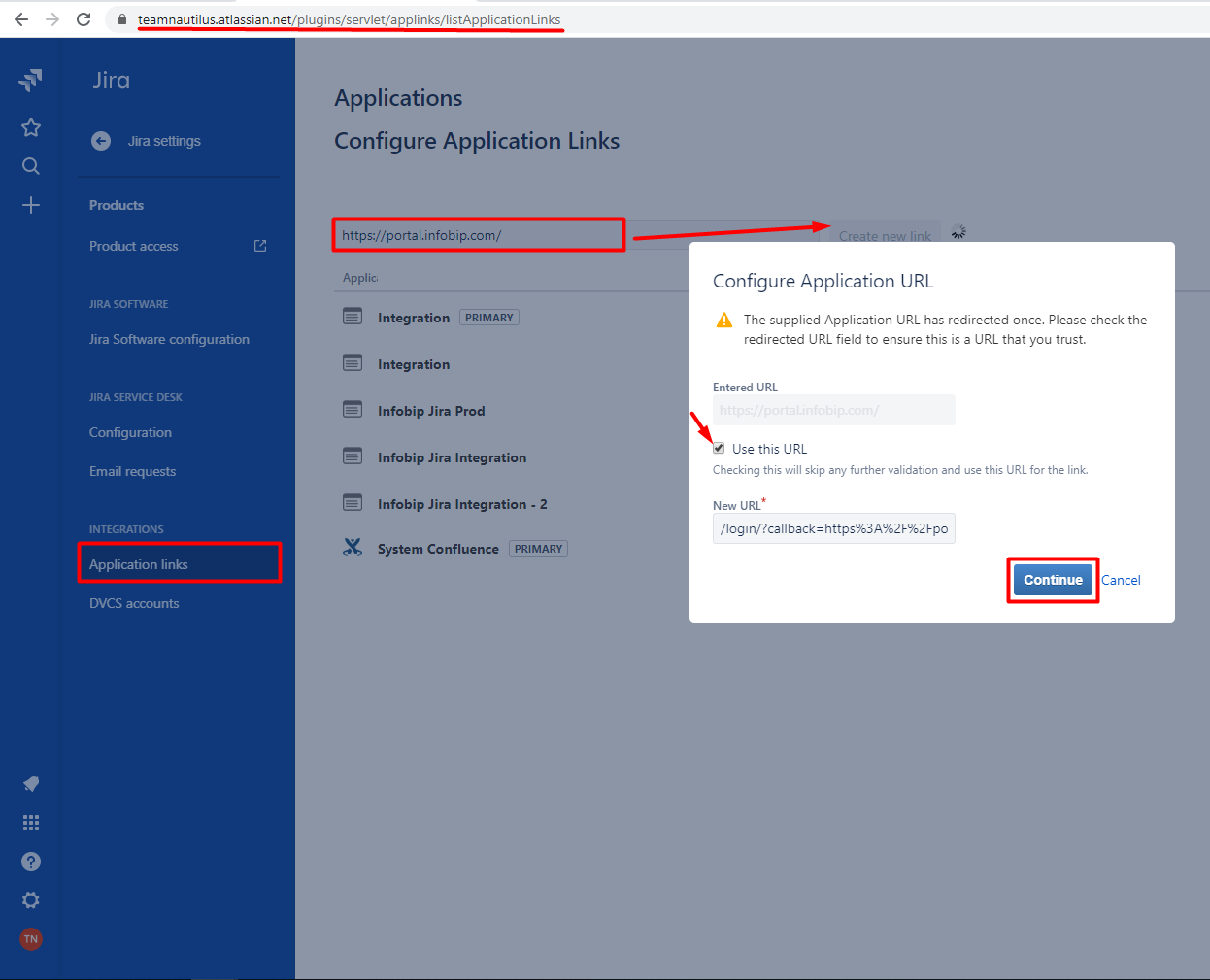Open Starred and recent star icon
This screenshot has height=980, width=1210.
tap(31, 127)
